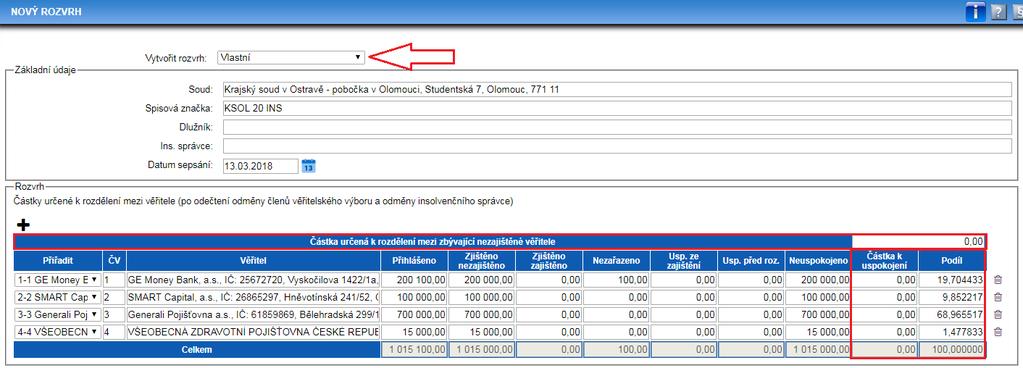Click the GE Money Bank creditor name field

tap(252, 279)
